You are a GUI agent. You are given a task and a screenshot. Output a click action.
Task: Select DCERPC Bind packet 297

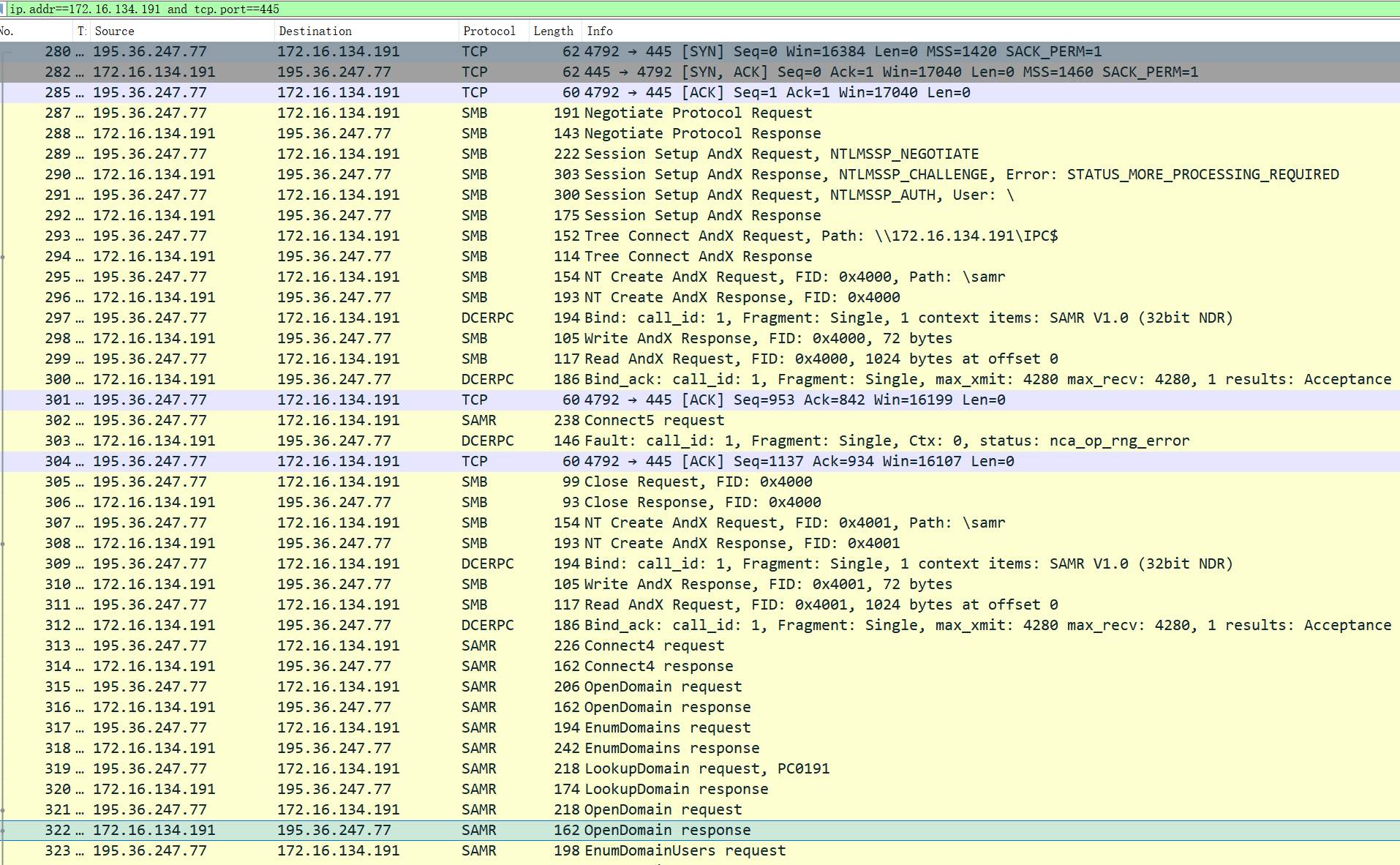point(700,318)
